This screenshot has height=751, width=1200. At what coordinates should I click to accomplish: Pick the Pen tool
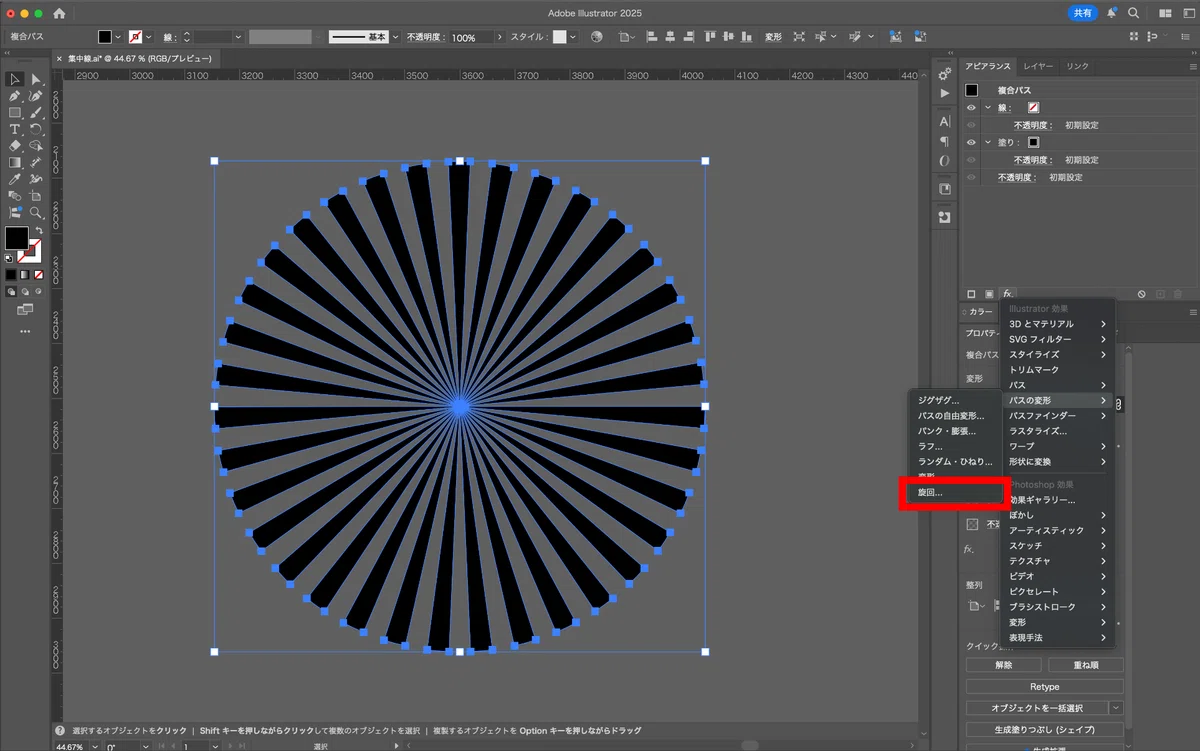click(x=15, y=96)
